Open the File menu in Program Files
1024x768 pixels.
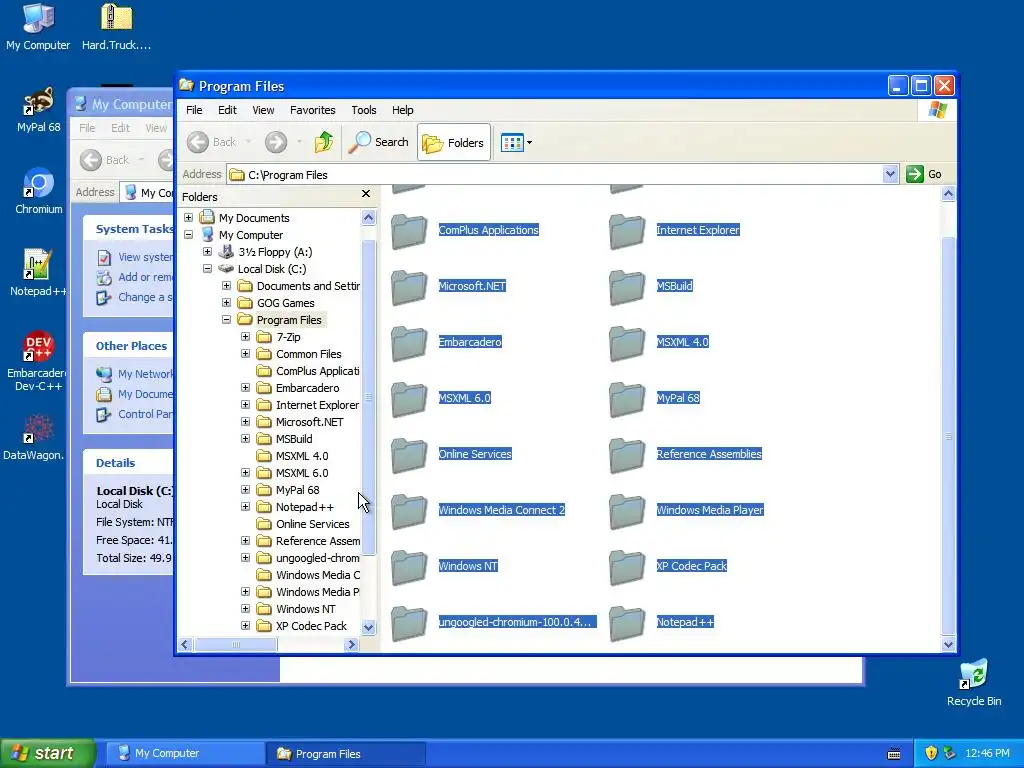coord(194,110)
